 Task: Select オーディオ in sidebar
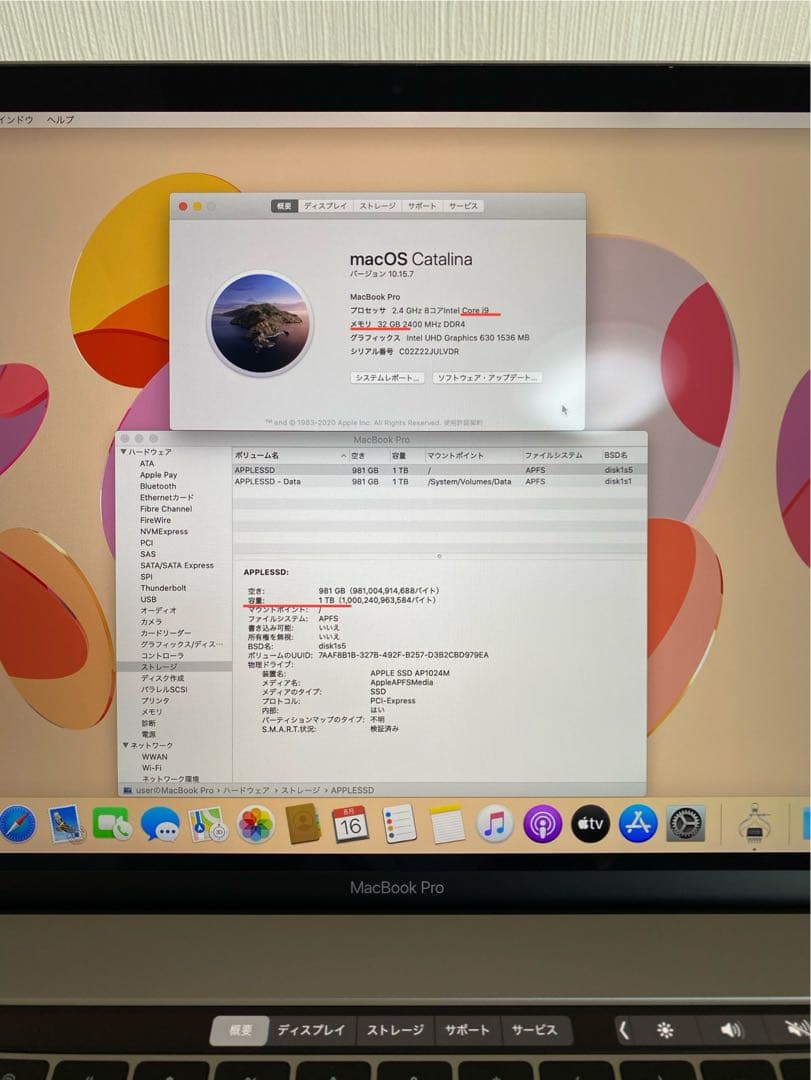click(158, 610)
